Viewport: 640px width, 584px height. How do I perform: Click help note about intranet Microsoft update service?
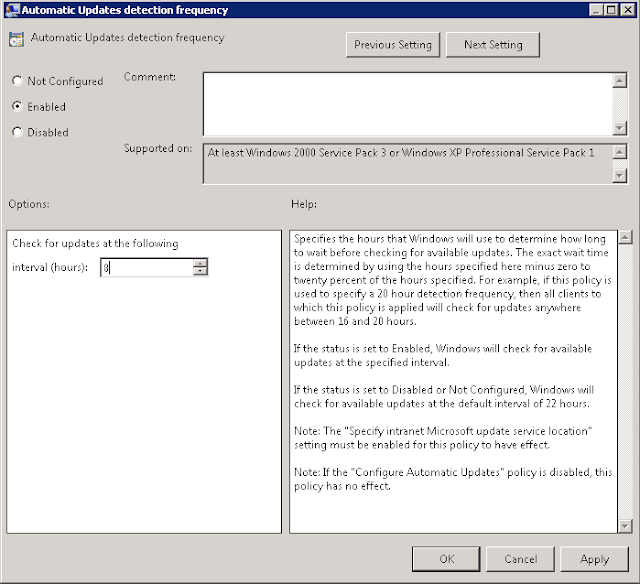pos(443,438)
